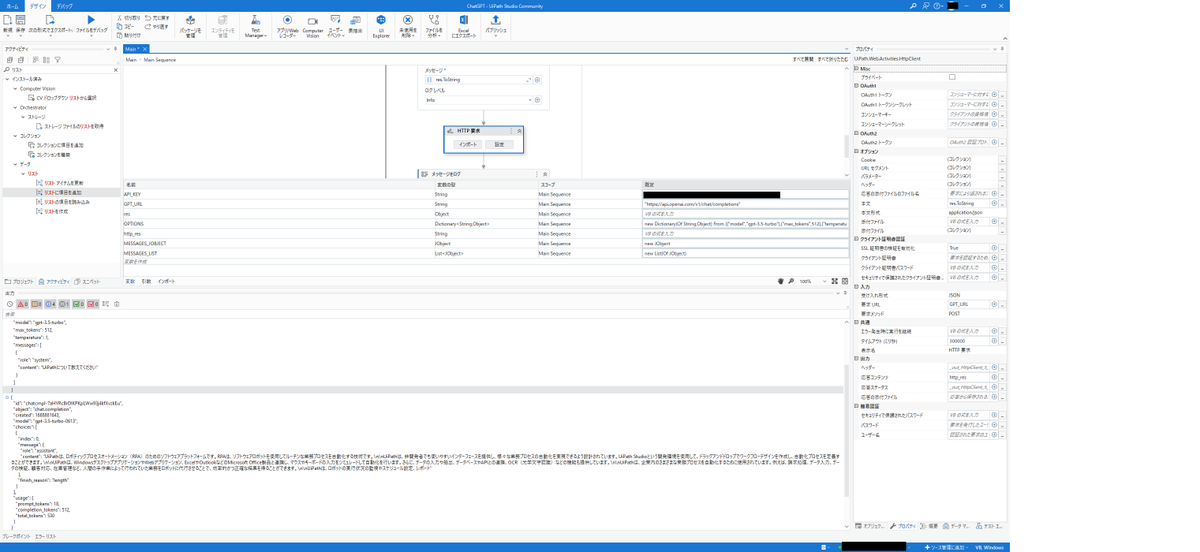Click 元に戻す (Undo) in the ribbon
Image resolution: width=1200 pixels, height=552 pixels.
(x=157, y=18)
